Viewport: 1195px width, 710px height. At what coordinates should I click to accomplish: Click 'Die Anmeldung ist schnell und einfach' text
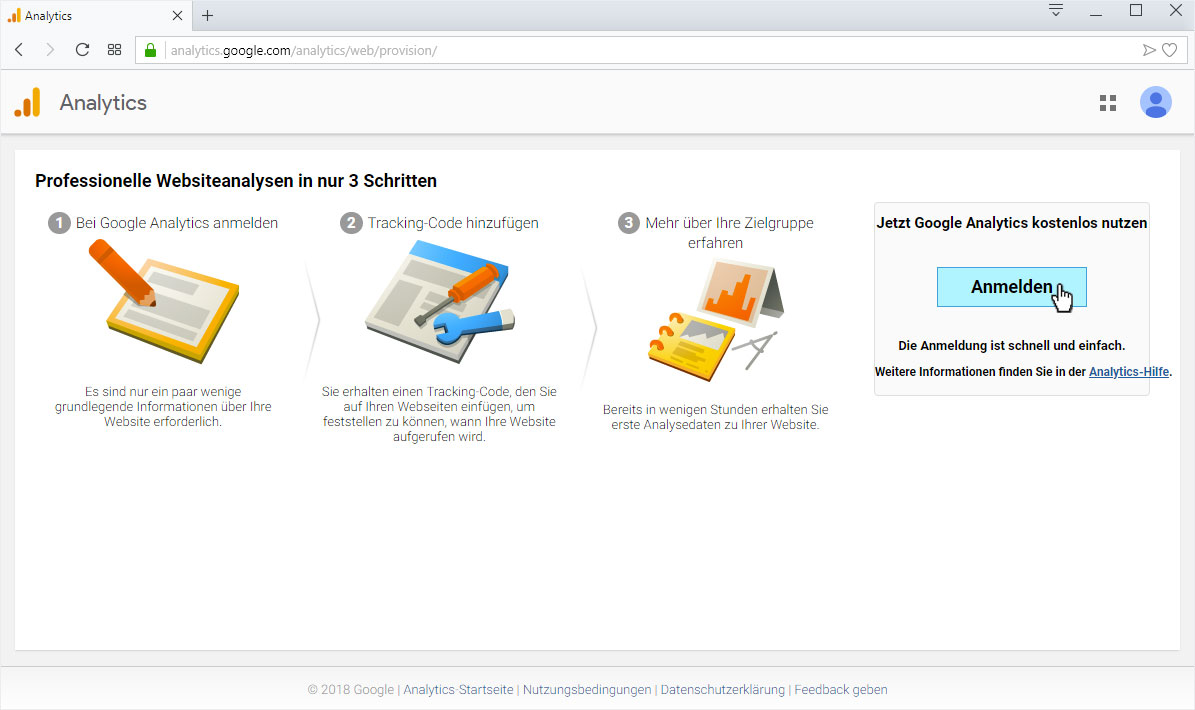(1011, 346)
